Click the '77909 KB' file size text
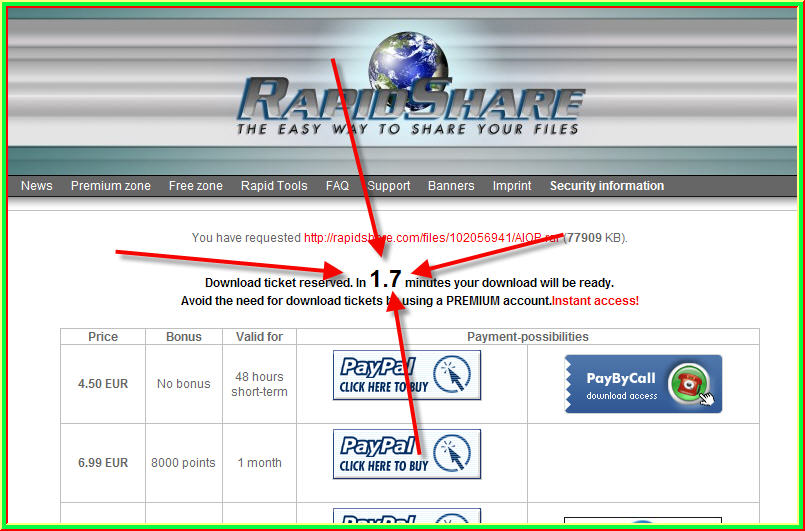Screen dimensions: 805x531 [593, 238]
